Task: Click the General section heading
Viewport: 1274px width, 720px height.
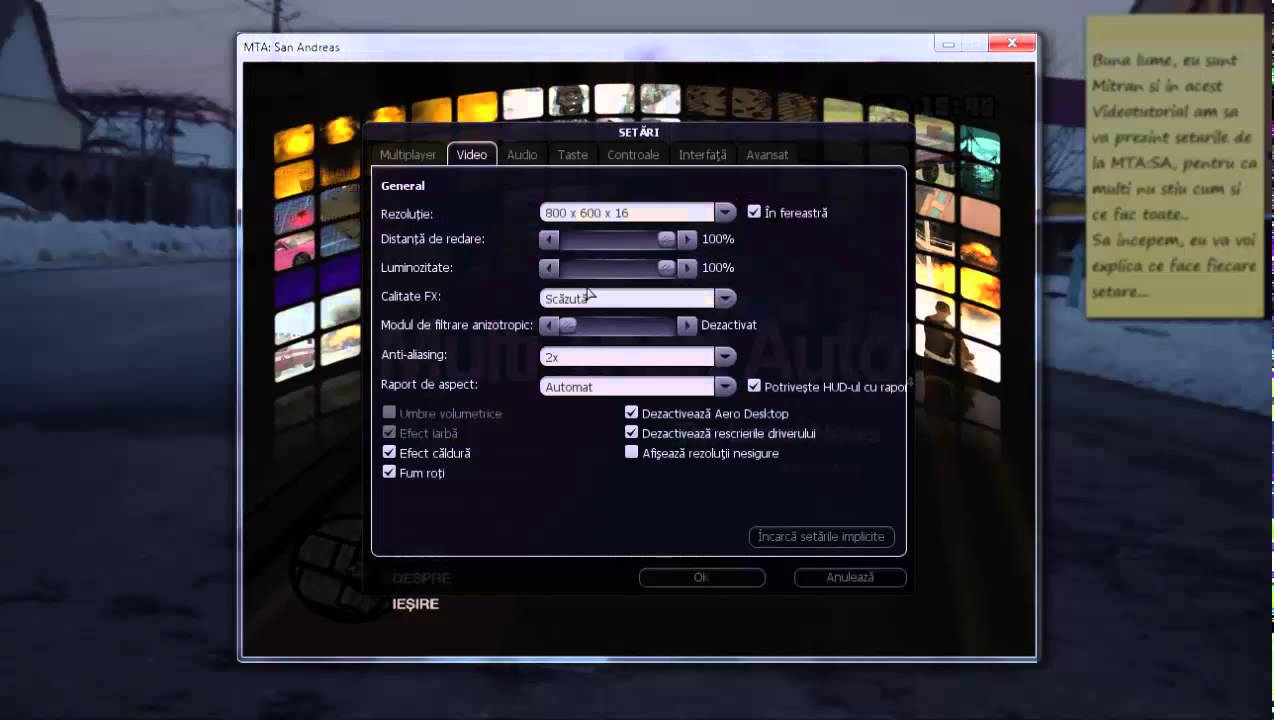Action: [402, 186]
